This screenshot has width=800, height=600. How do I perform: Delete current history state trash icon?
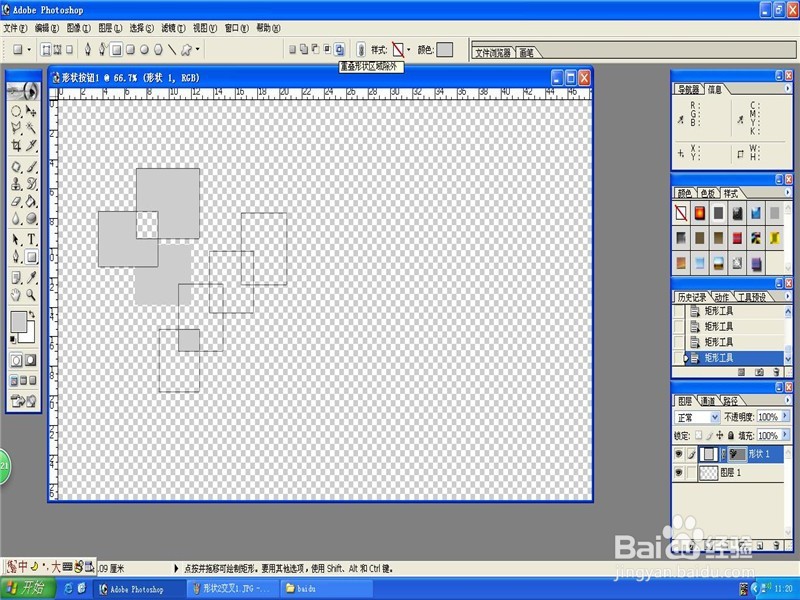pyautogui.click(x=776, y=372)
